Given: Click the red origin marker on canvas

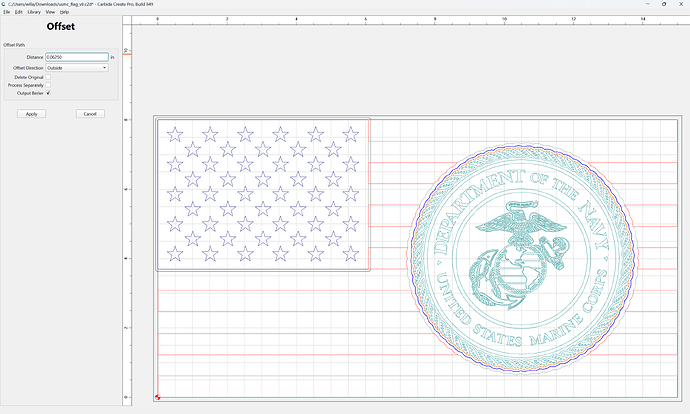Looking at the screenshot, I should pyautogui.click(x=158, y=397).
